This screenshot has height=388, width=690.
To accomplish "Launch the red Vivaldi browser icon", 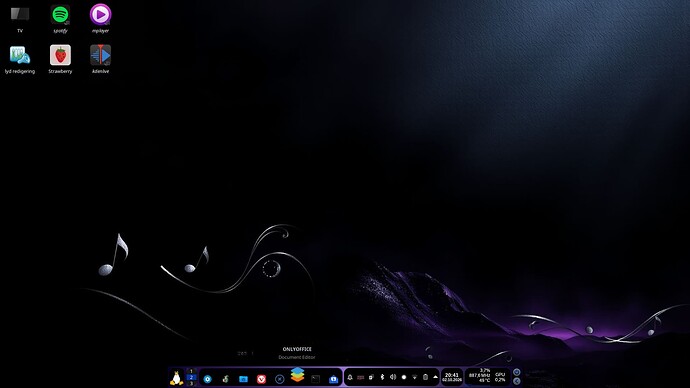I will 261,379.
